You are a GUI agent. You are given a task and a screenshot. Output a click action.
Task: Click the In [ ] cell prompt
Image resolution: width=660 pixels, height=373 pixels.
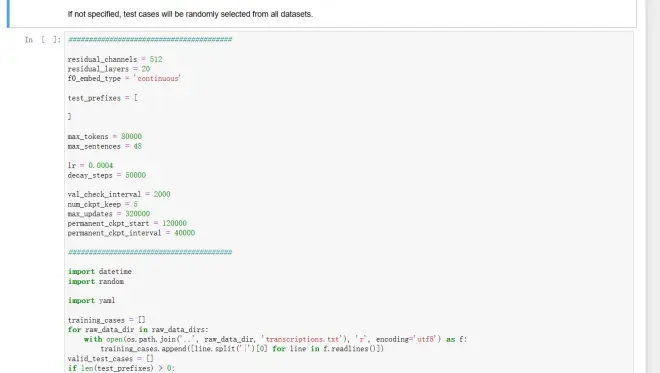(x=43, y=40)
